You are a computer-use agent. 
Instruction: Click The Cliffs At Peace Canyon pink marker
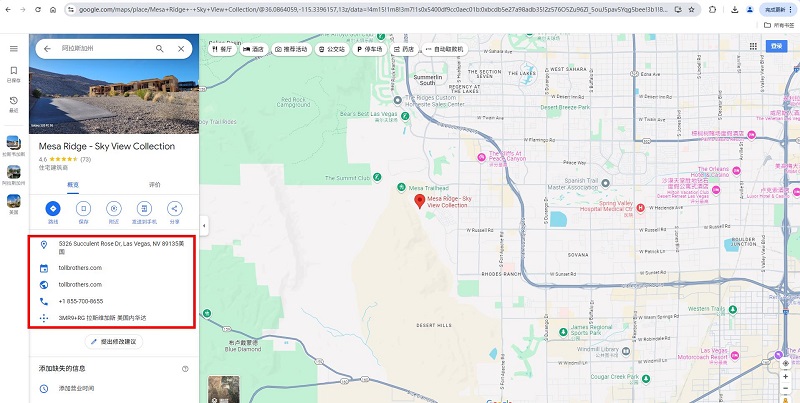click(481, 158)
